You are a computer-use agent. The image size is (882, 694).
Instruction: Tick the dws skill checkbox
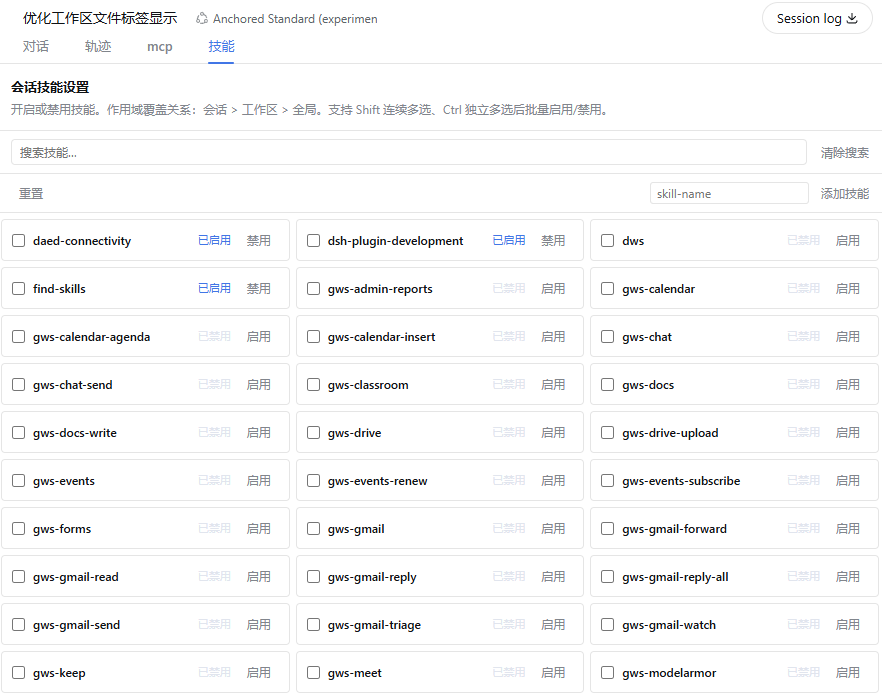click(x=608, y=241)
